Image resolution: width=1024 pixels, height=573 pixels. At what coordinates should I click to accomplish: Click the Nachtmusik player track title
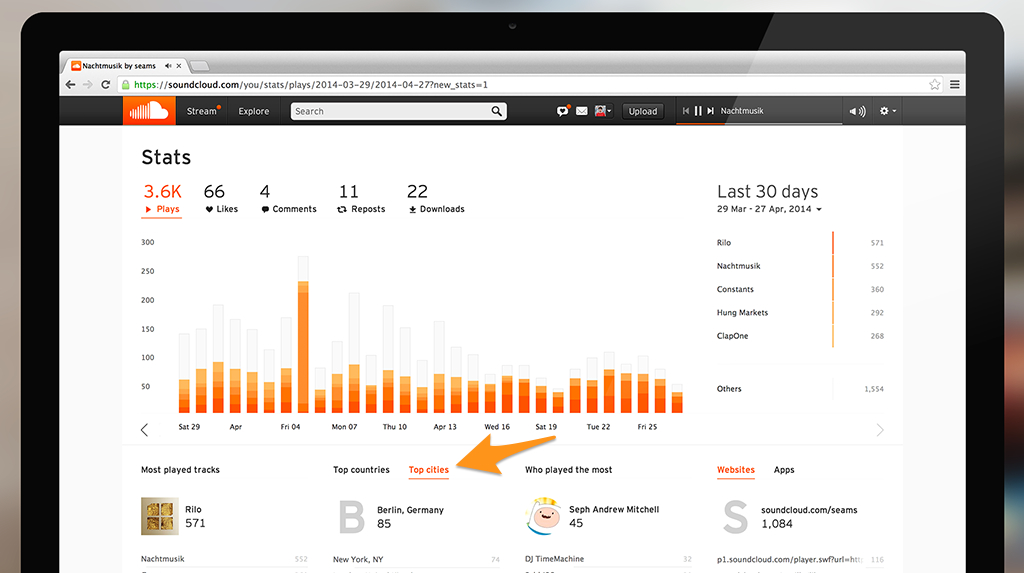(x=742, y=111)
